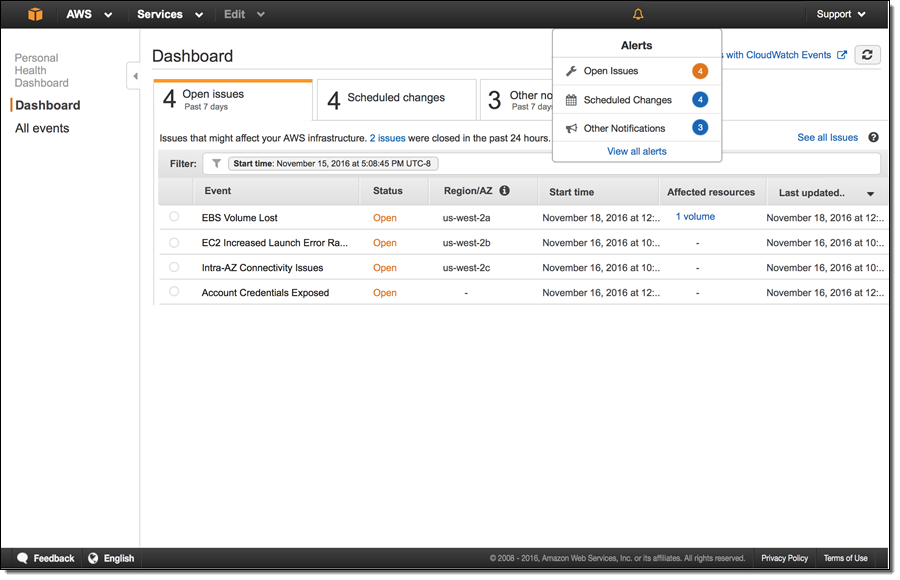This screenshot has height=580, width=900.
Task: Click the Region/AZ info icon
Action: tap(504, 191)
